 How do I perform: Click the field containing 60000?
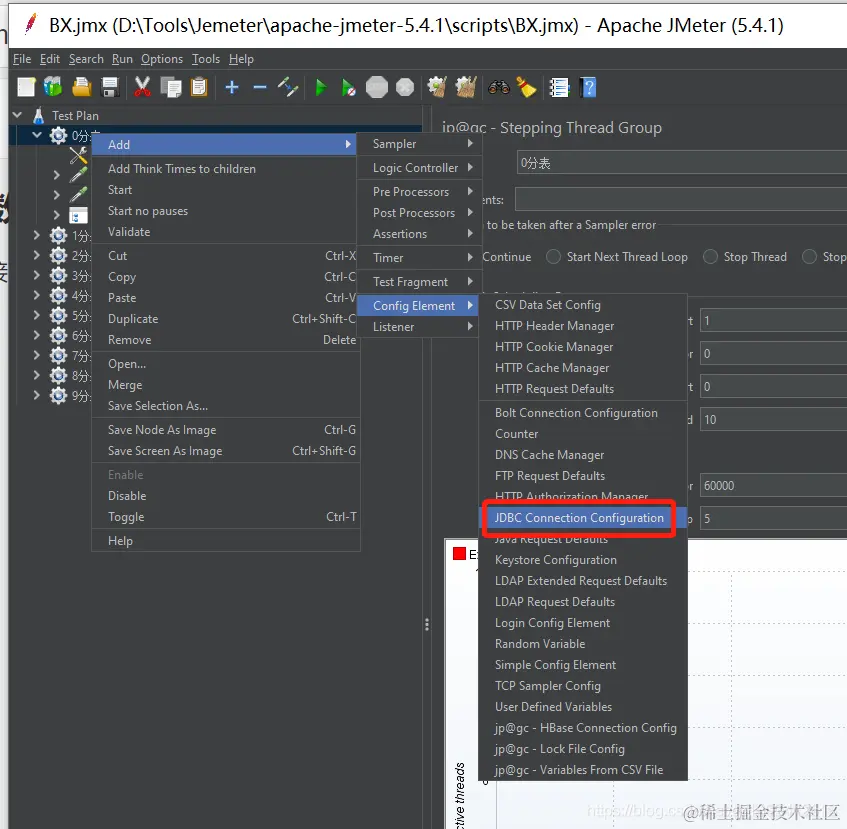pos(774,486)
